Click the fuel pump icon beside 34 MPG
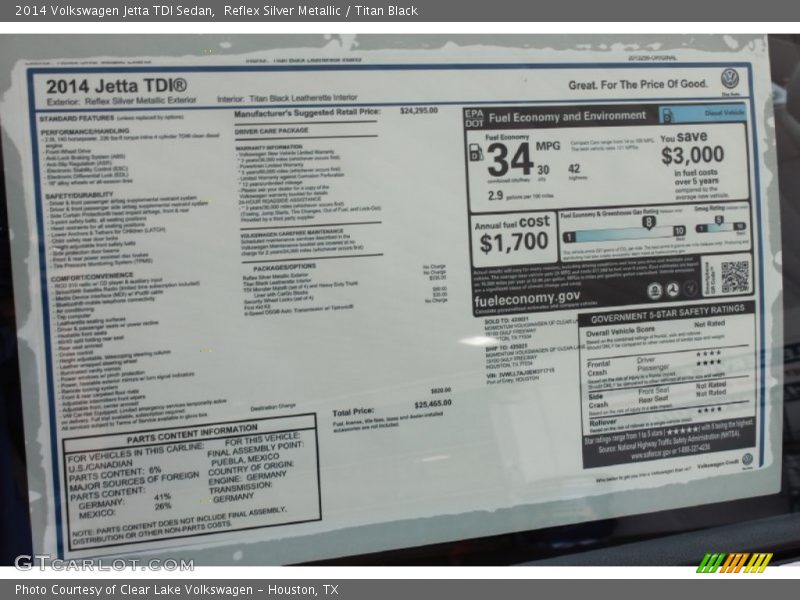This screenshot has width=800, height=600. tap(476, 152)
